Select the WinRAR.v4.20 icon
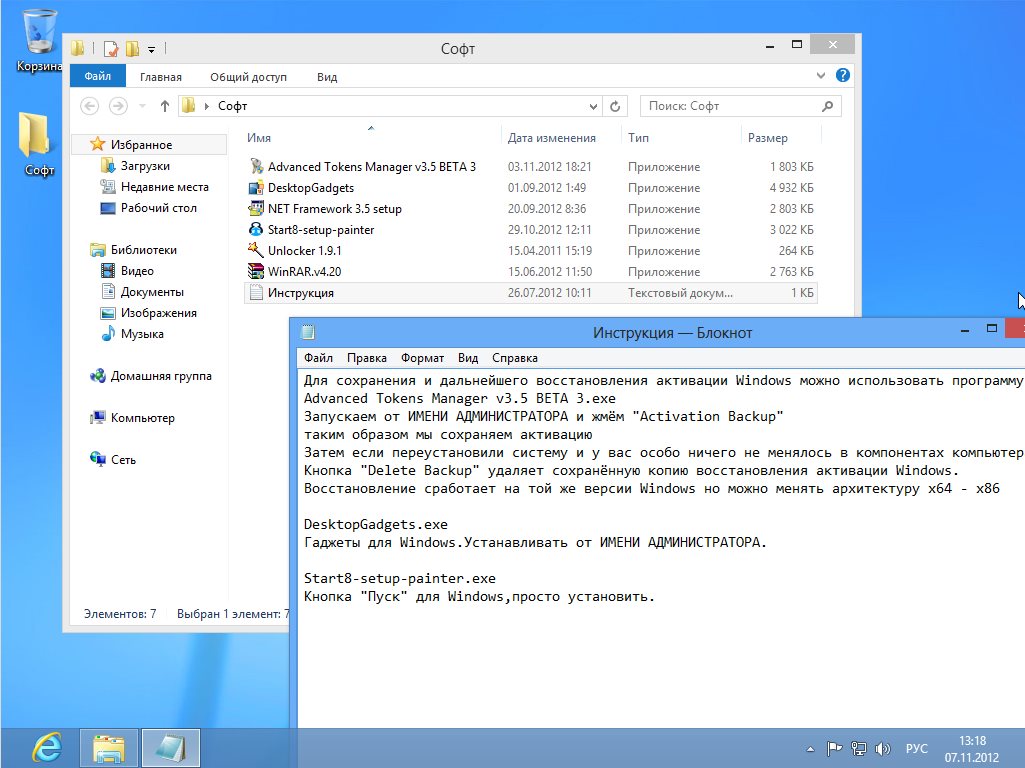 pyautogui.click(x=256, y=271)
